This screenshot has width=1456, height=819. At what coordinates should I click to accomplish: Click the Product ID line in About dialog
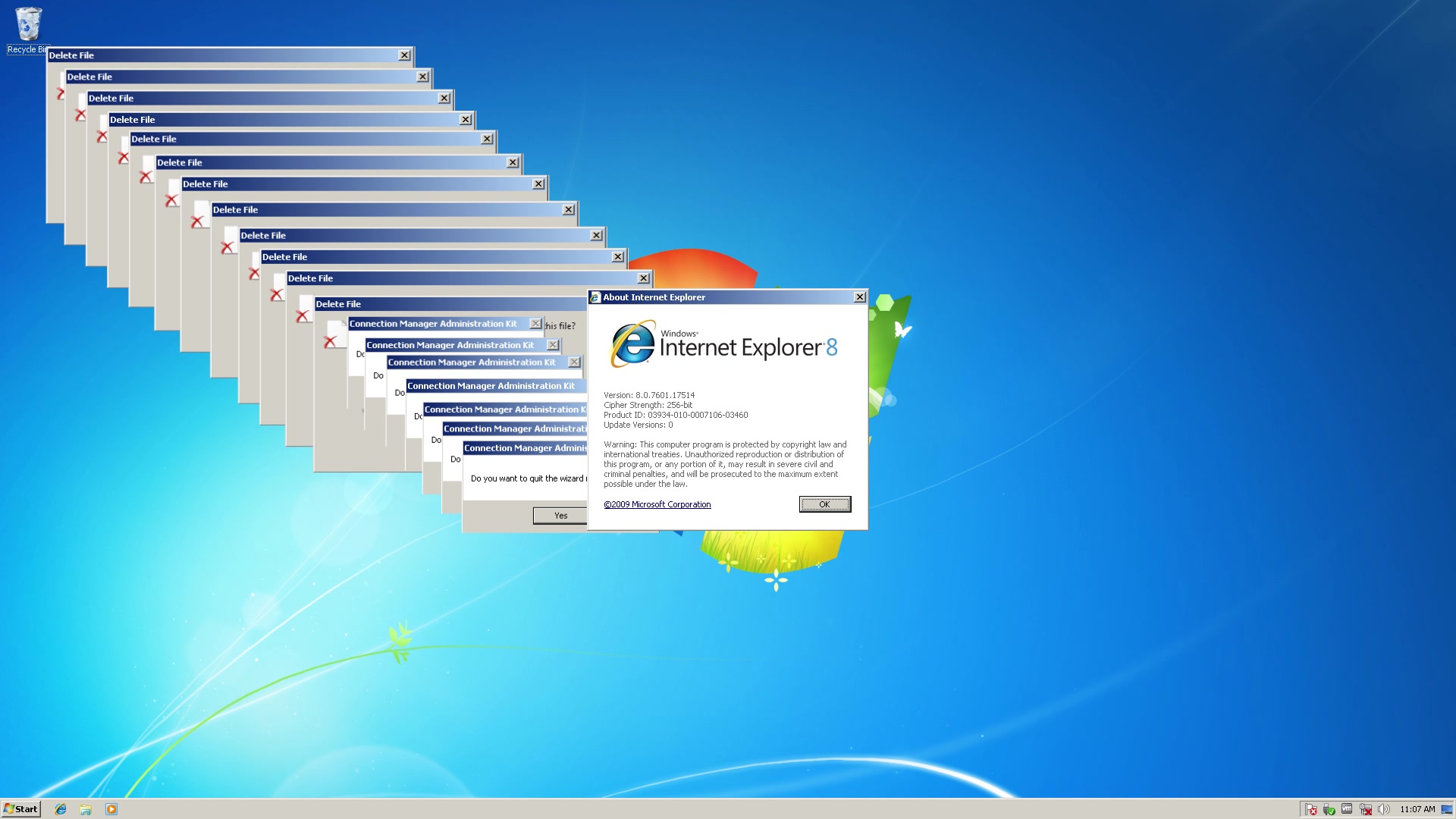[676, 415]
